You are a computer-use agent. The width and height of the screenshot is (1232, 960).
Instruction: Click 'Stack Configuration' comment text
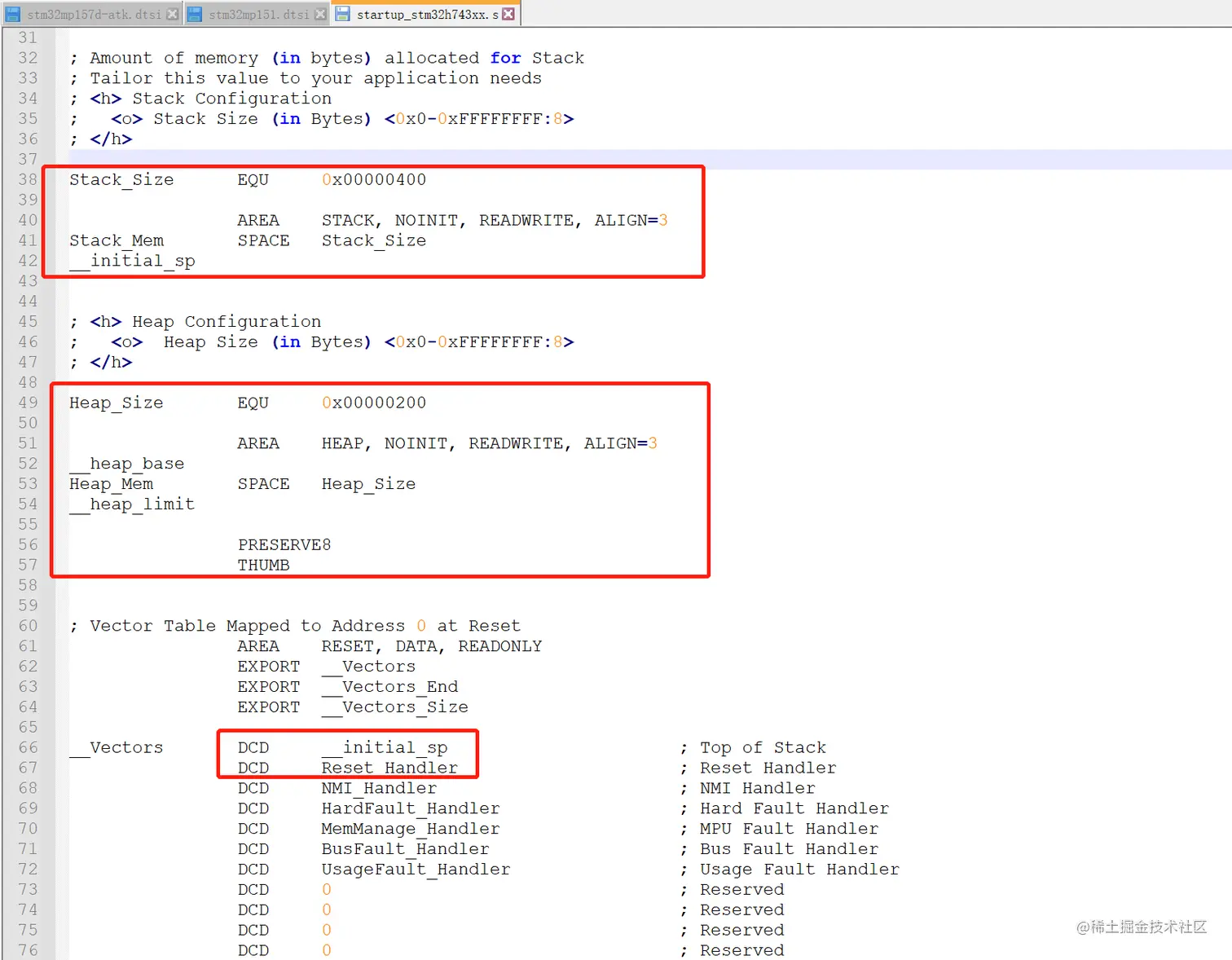[x=232, y=99]
